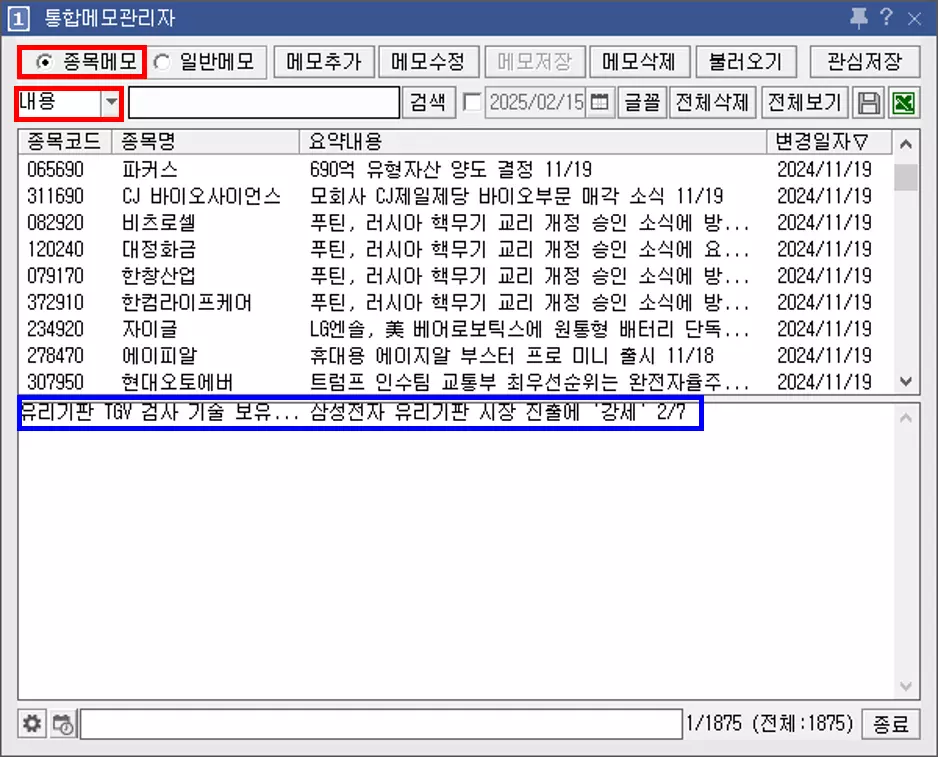
Task: Click summary starting 'LG엔솔, 美 베어로보틱스에'
Action: [x=529, y=329]
